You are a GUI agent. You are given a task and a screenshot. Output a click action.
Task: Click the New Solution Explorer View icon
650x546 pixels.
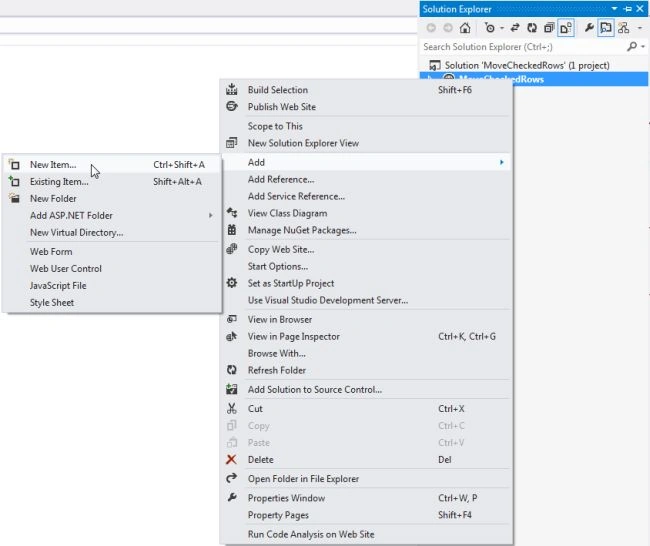(x=232, y=143)
